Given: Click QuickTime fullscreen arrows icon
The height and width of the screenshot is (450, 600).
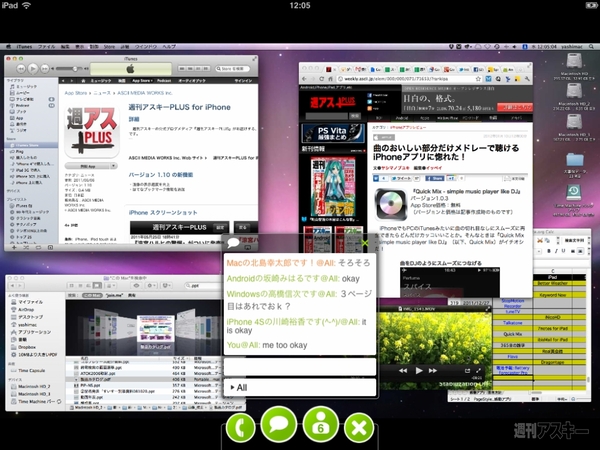Looking at the screenshot, I should pos(478,370).
